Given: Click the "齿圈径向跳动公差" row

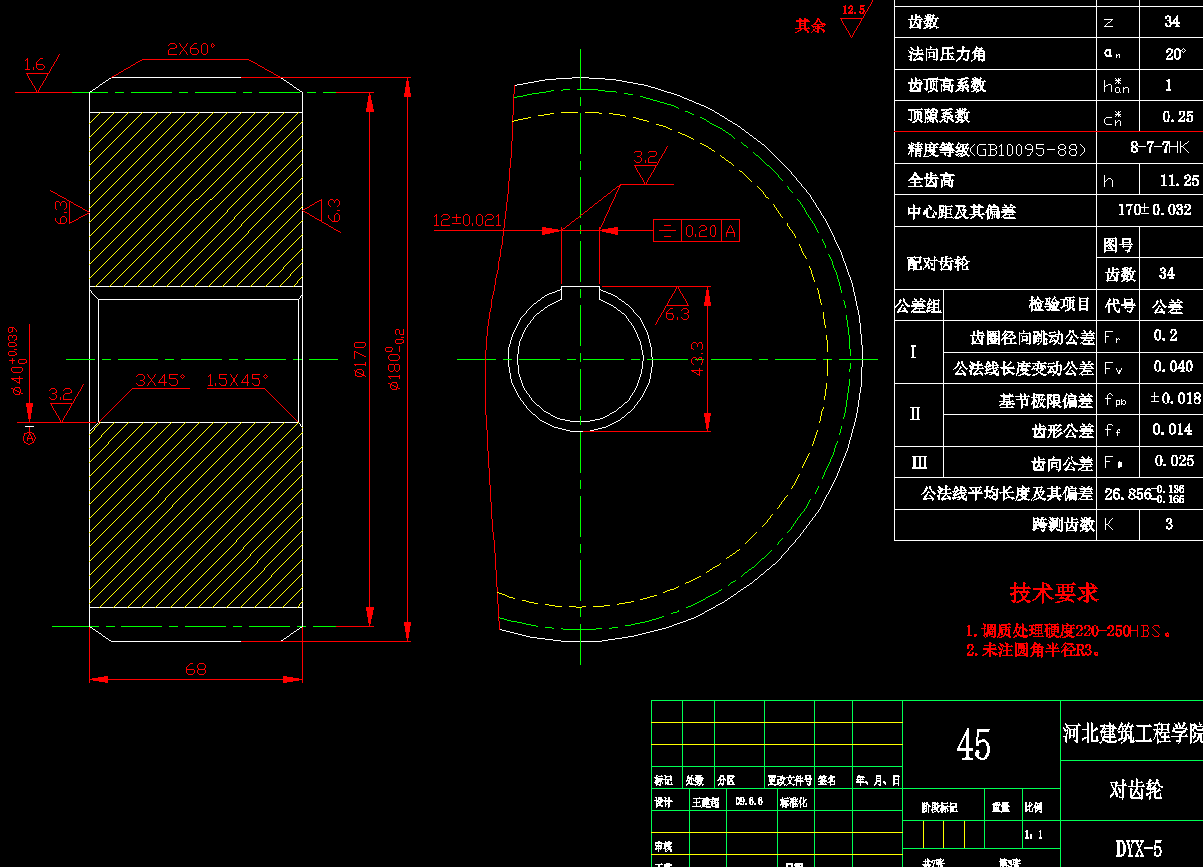Looking at the screenshot, I should point(1032,337).
